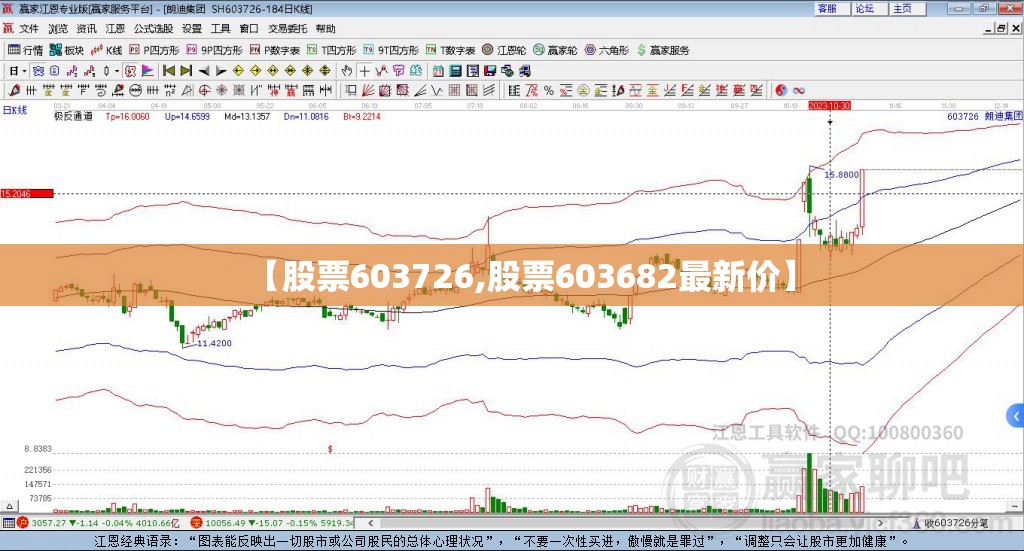Open the 六角形 hexagon tool
The width and height of the screenshot is (1024, 551).
click(606, 50)
